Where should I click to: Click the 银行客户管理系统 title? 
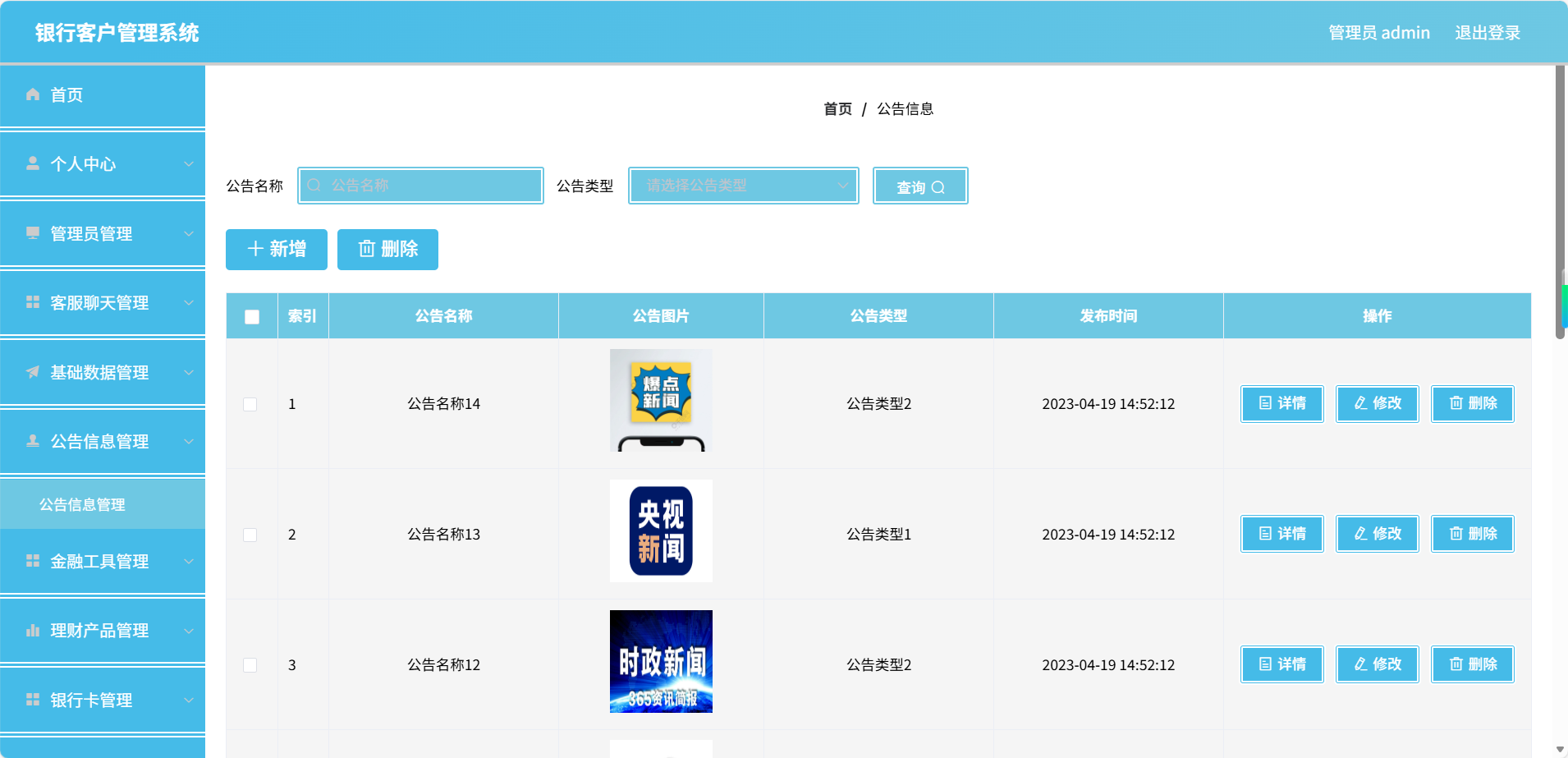tap(117, 33)
